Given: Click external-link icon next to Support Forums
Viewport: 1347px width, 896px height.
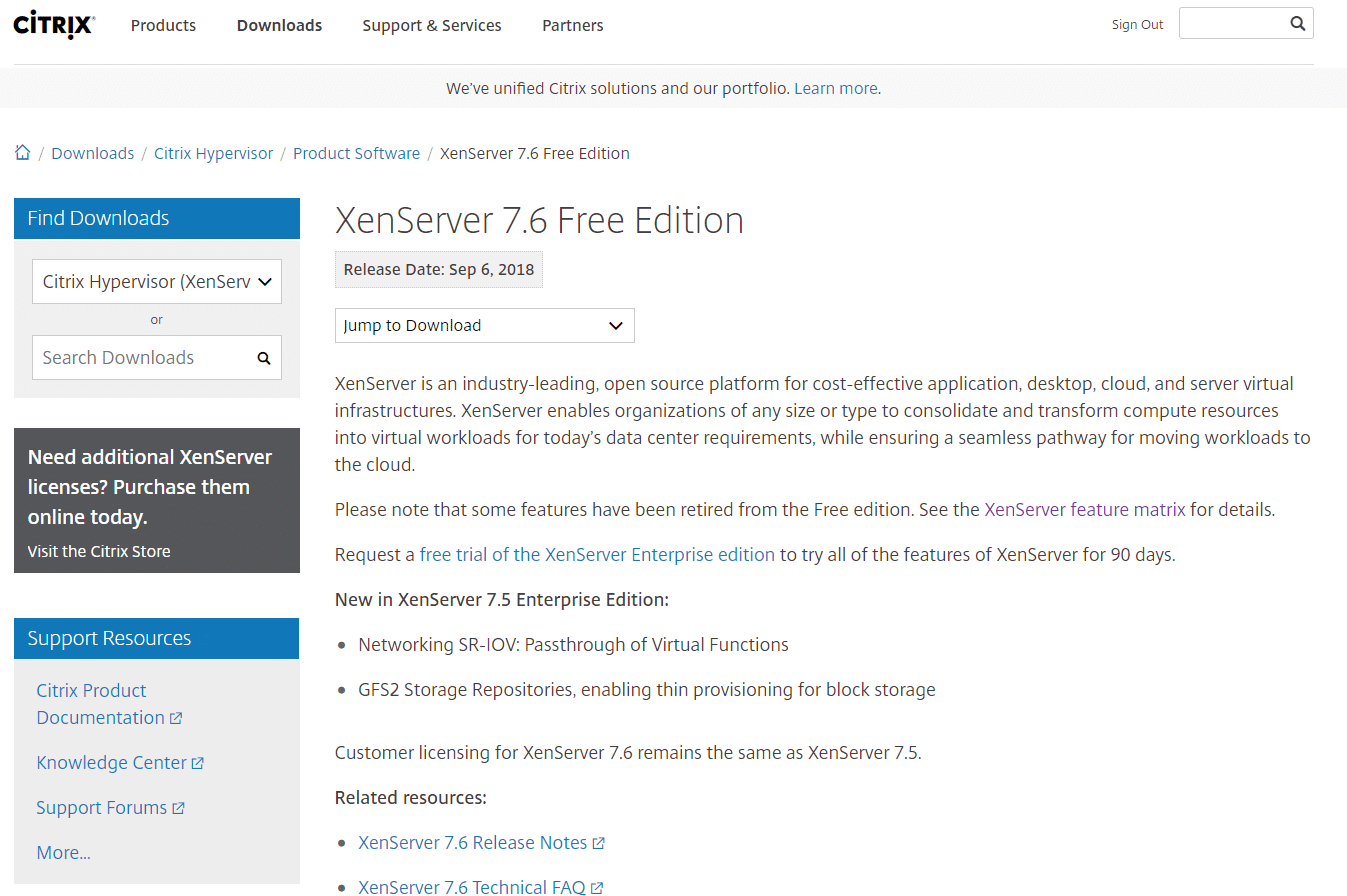Looking at the screenshot, I should click(x=178, y=808).
